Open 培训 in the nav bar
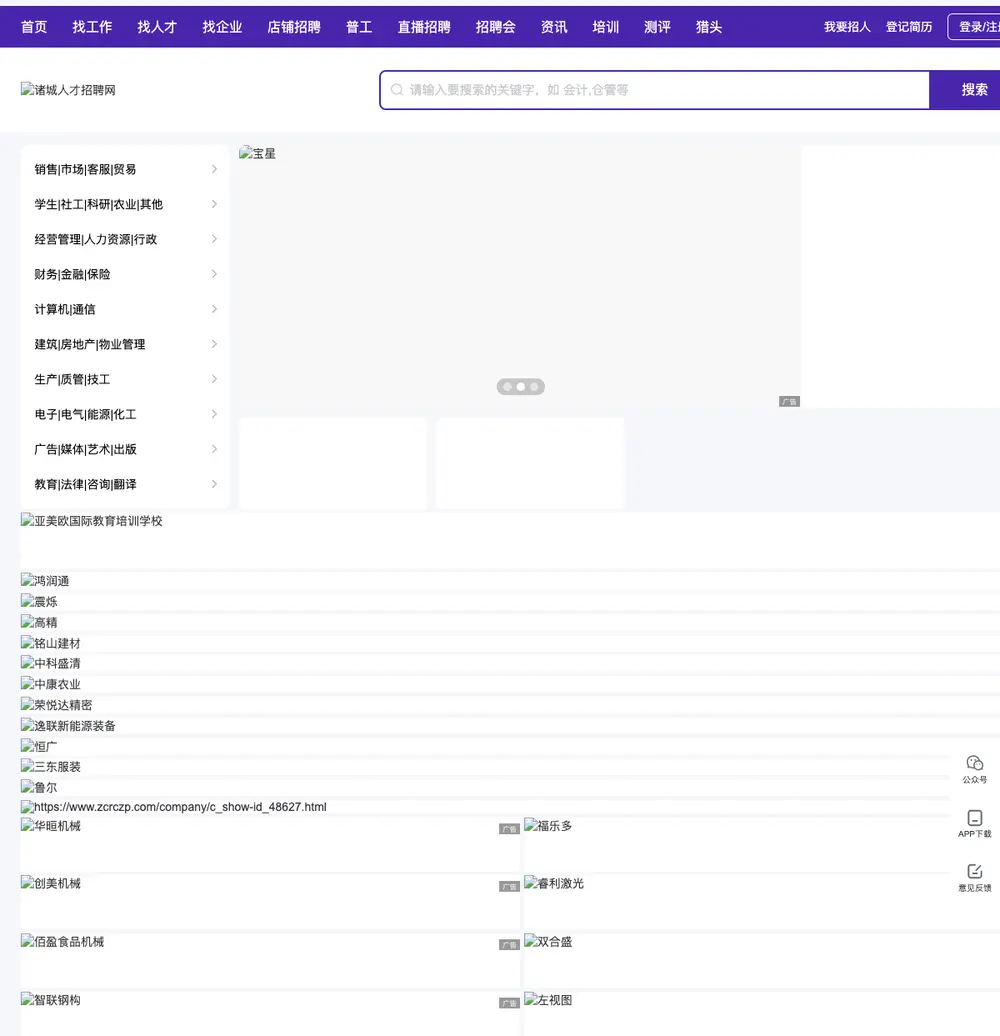This screenshot has width=1000, height=1036. point(606,27)
